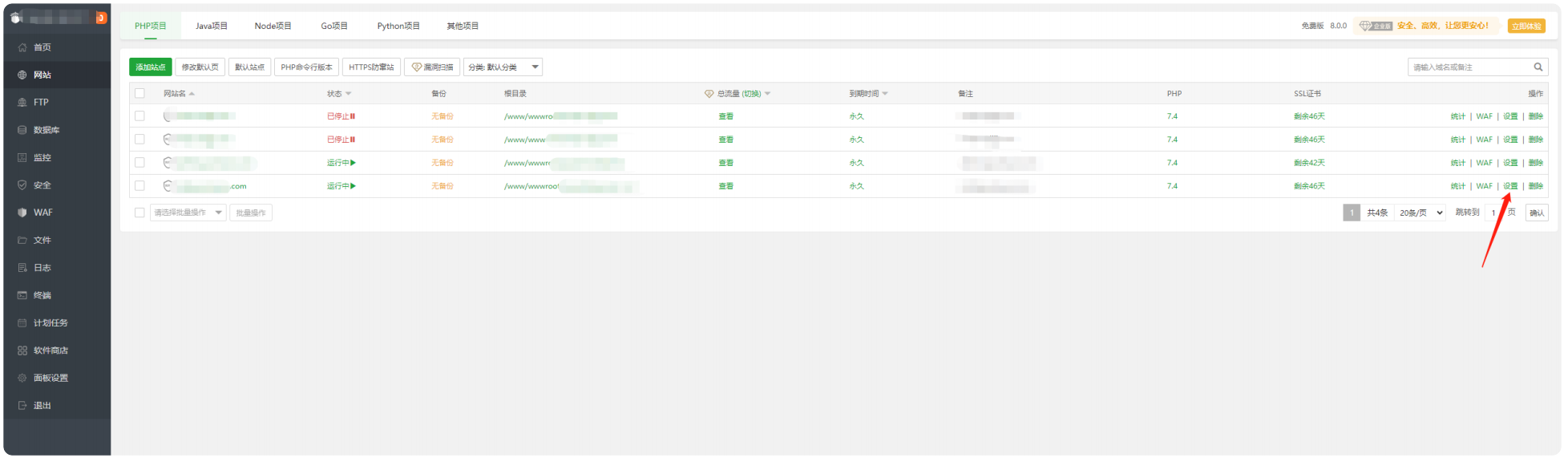
Task: Click the search magnifier icon
Action: pos(1538,67)
